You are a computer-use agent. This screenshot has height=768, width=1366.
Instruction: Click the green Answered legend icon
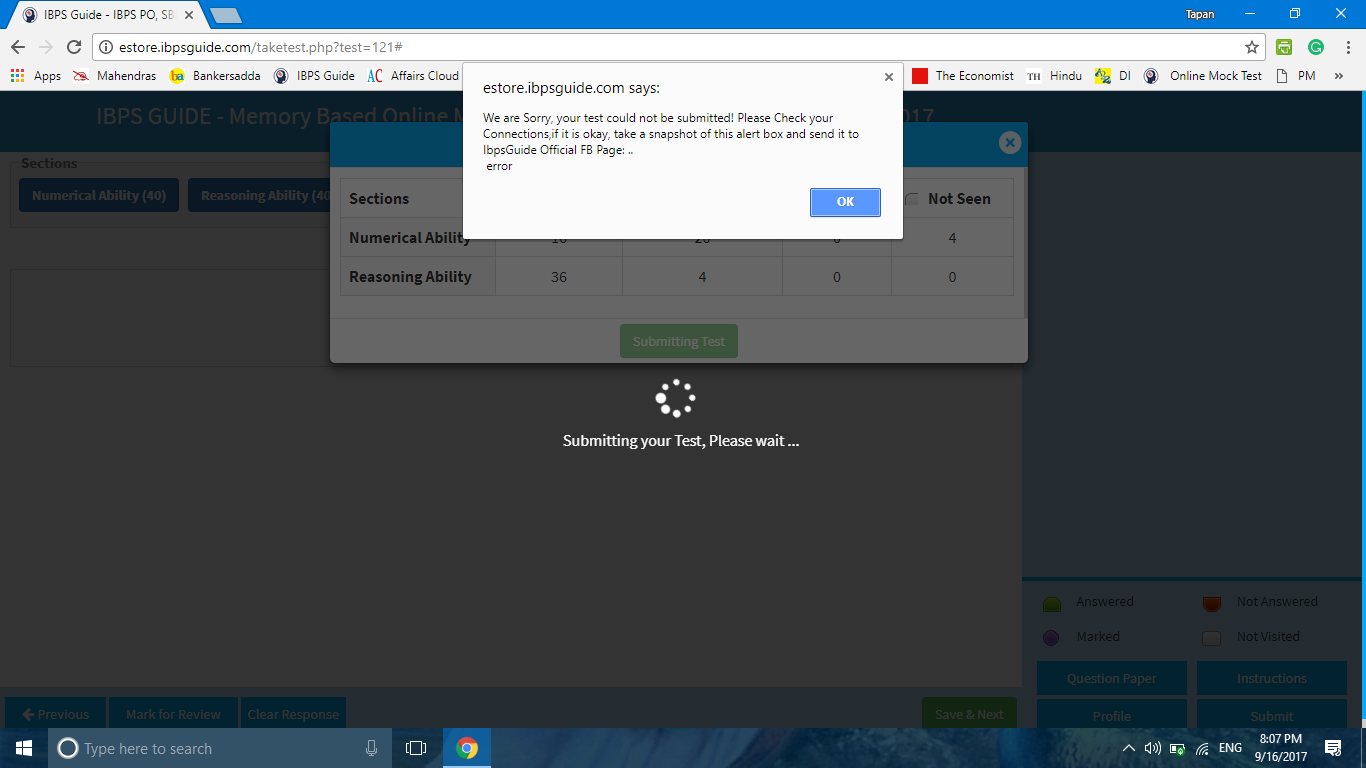[x=1051, y=603]
